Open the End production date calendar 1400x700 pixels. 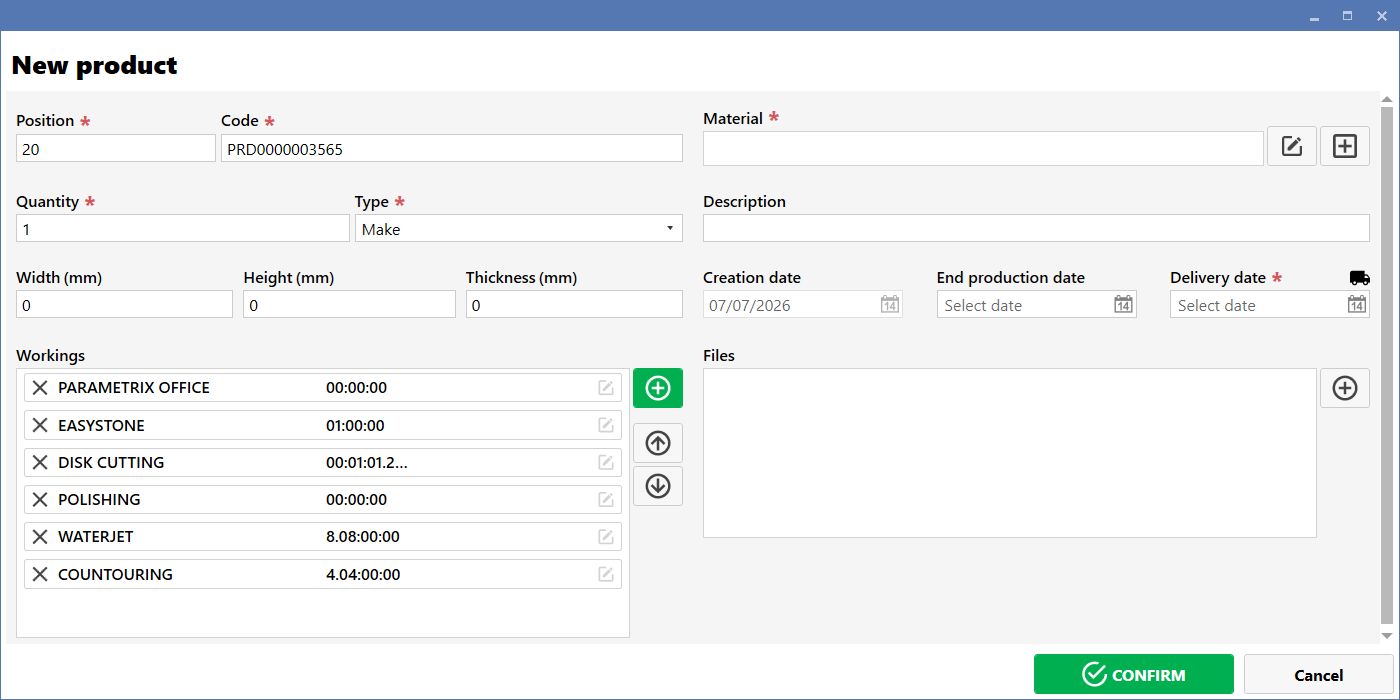pyautogui.click(x=1123, y=305)
